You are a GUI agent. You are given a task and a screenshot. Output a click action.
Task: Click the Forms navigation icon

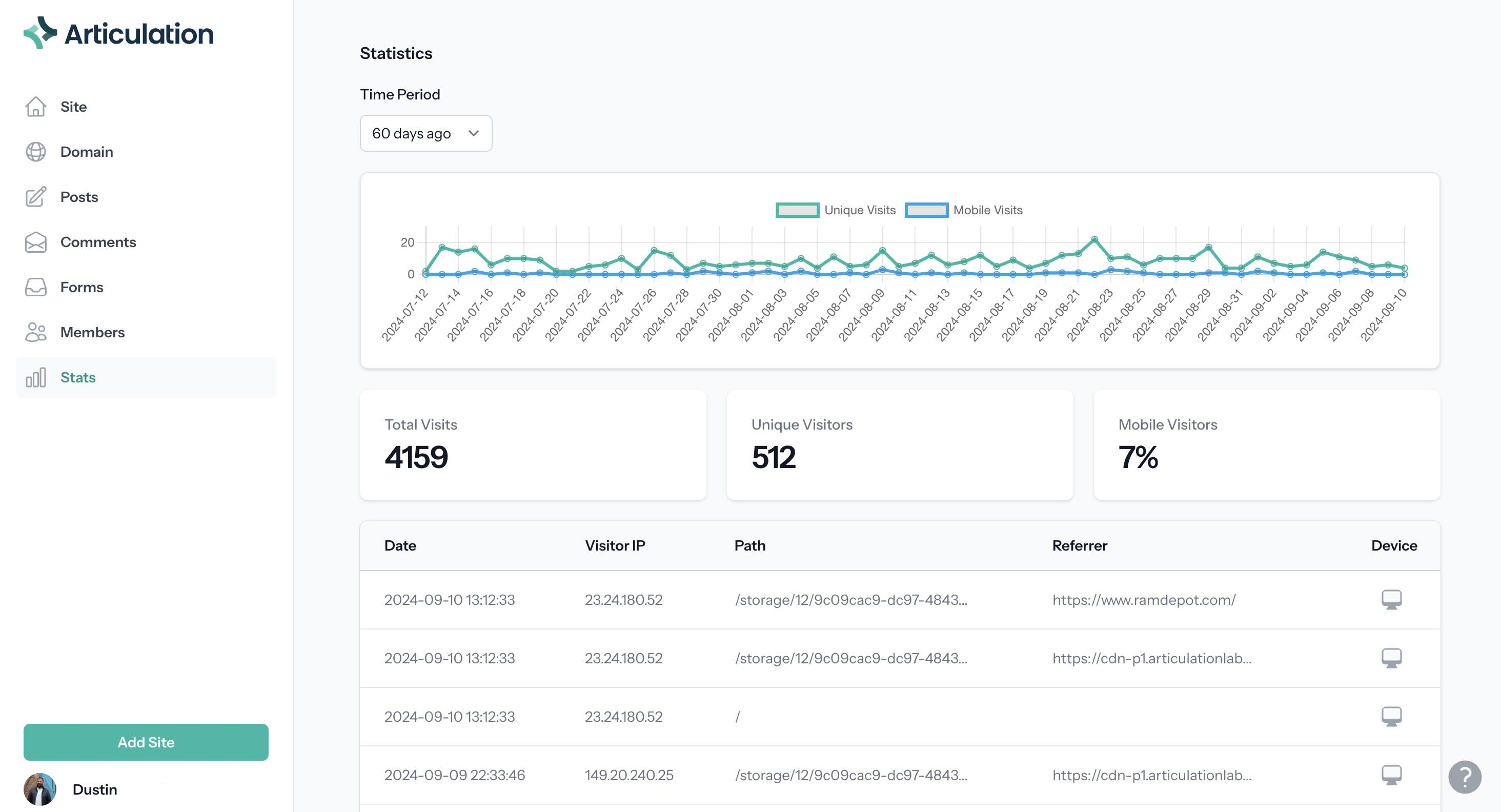35,286
